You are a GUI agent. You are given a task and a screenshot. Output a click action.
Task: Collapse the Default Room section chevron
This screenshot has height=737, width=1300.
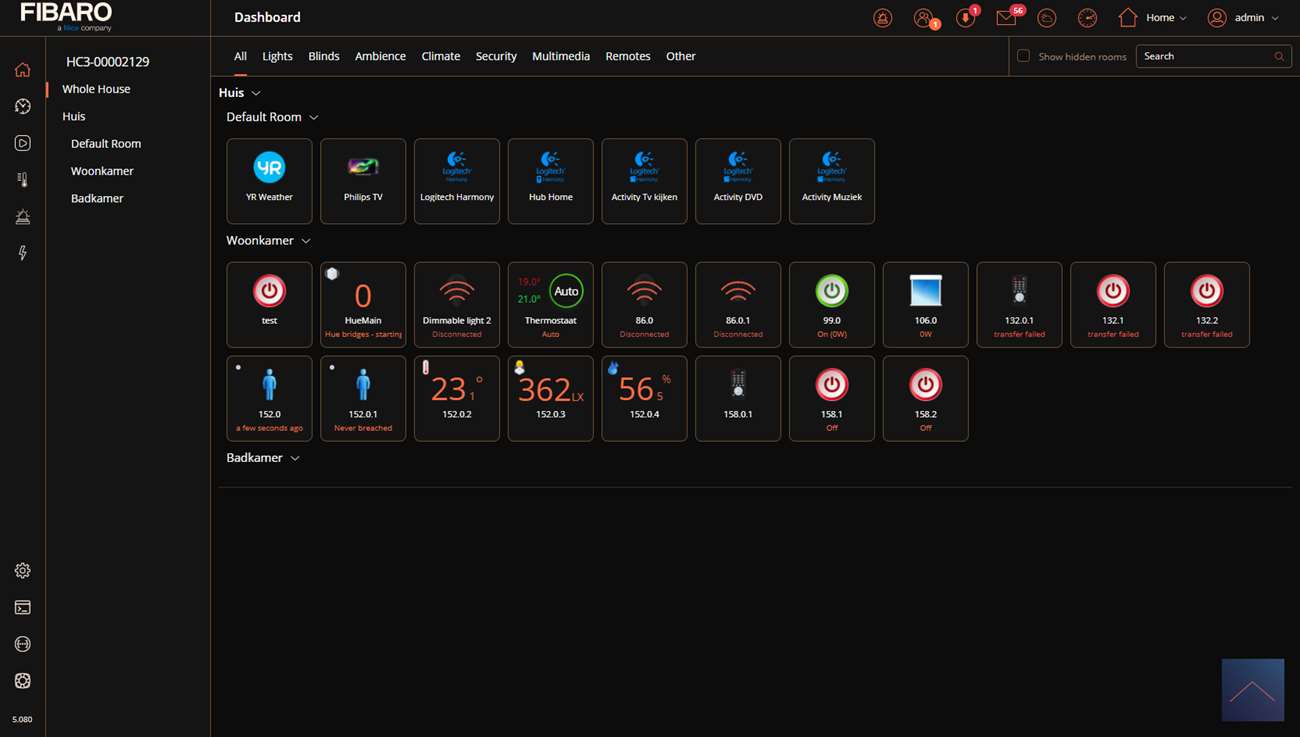(313, 117)
